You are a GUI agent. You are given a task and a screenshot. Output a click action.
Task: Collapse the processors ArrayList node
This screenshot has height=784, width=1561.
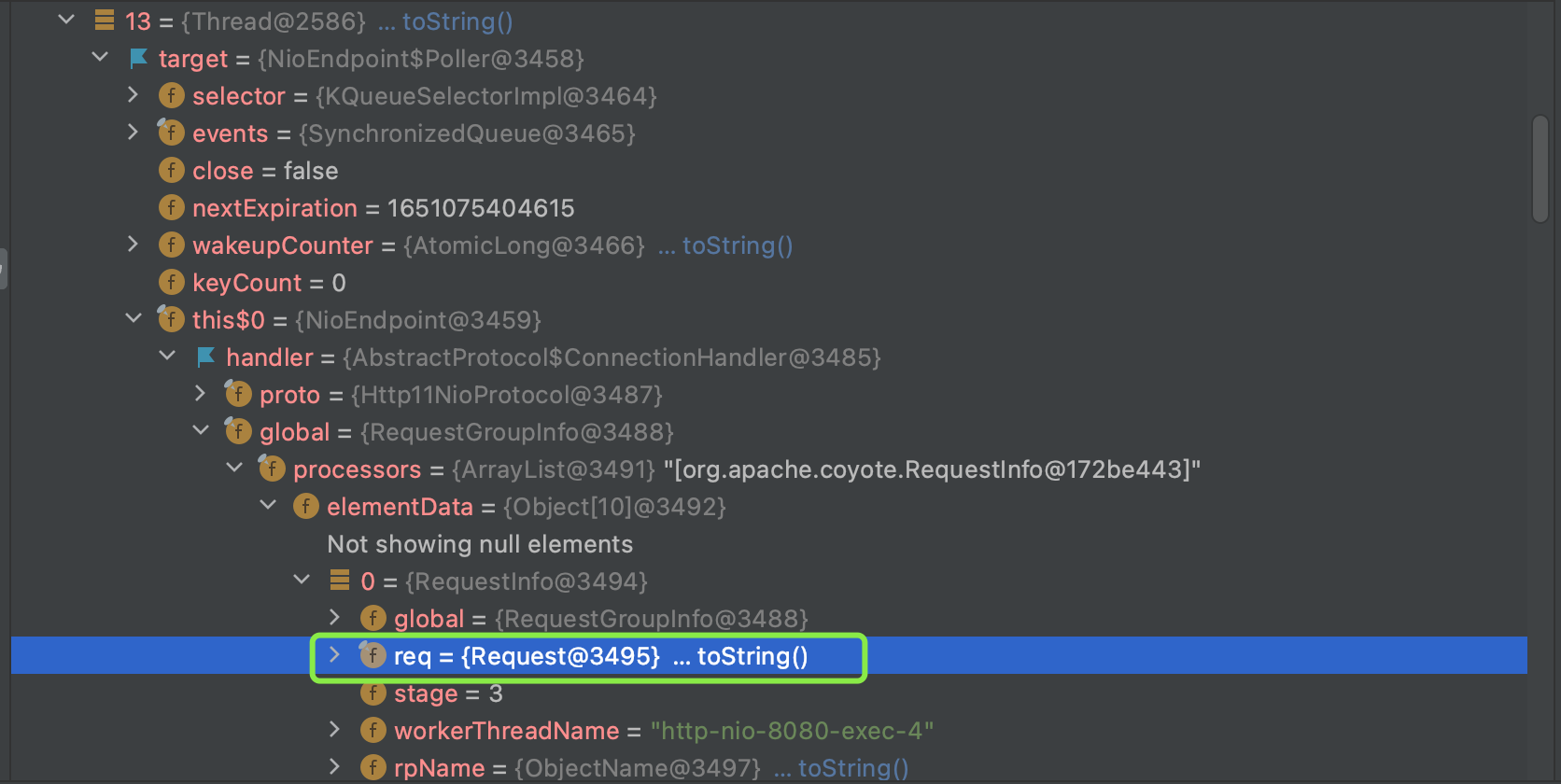click(x=234, y=468)
